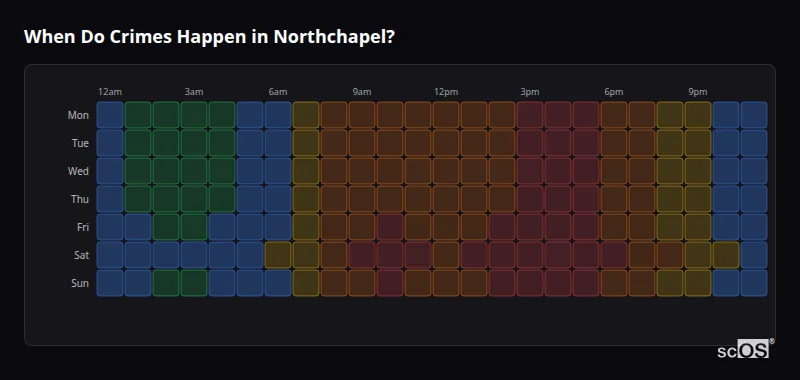Click the Mon row label

[x=78, y=115]
